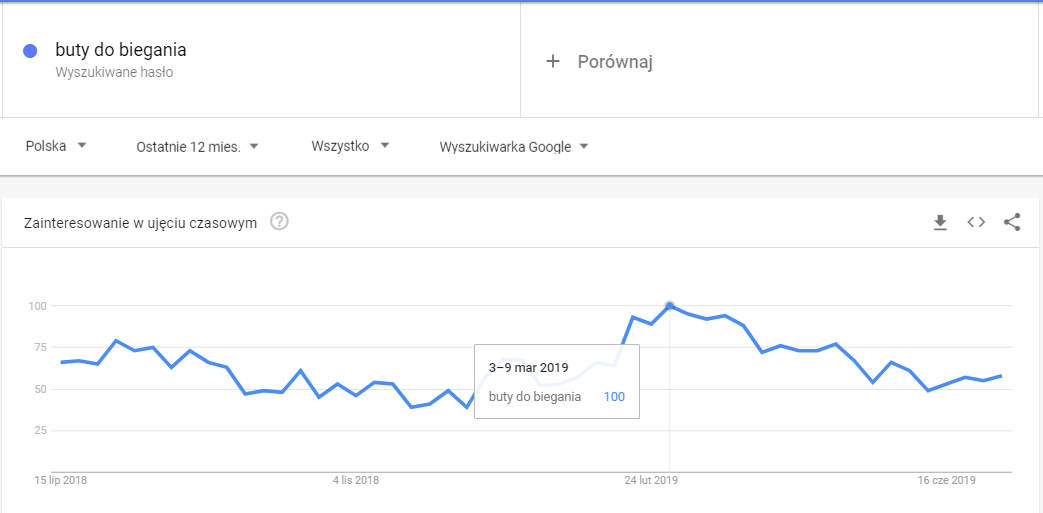Click the 24 lut 2019 axis label
The image size is (1043, 513).
[651, 481]
